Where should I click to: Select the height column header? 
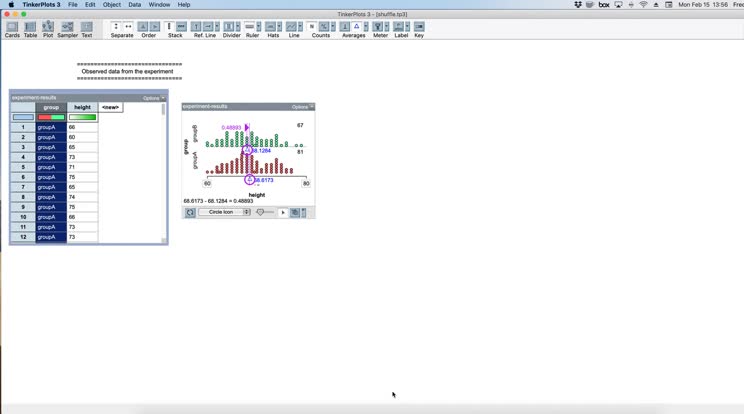tap(82, 107)
